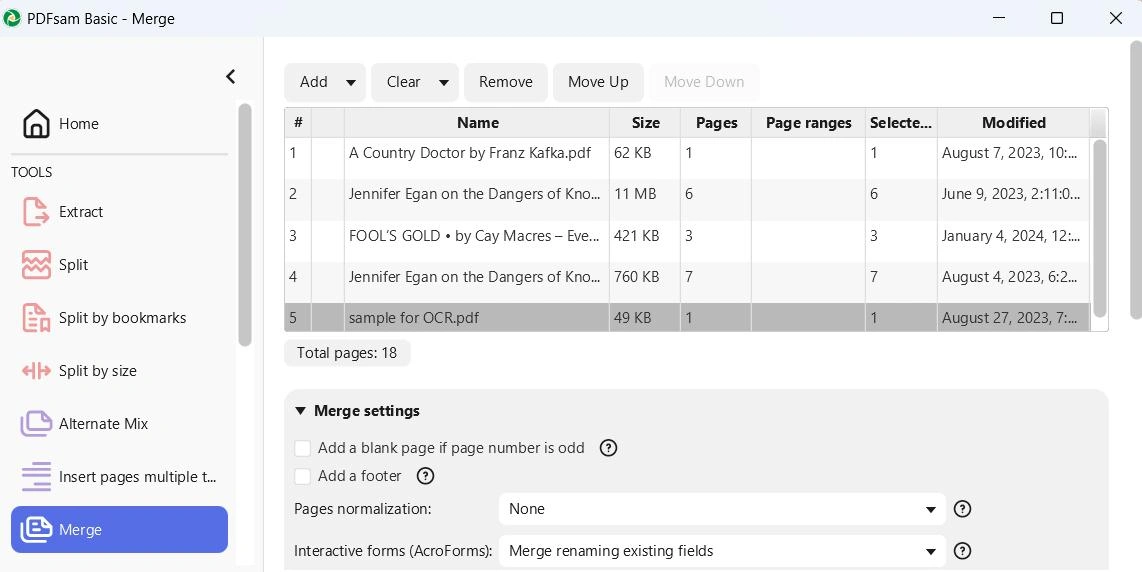This screenshot has width=1142, height=572.
Task: Select Insert pages multiple times icon
Action: 36,477
